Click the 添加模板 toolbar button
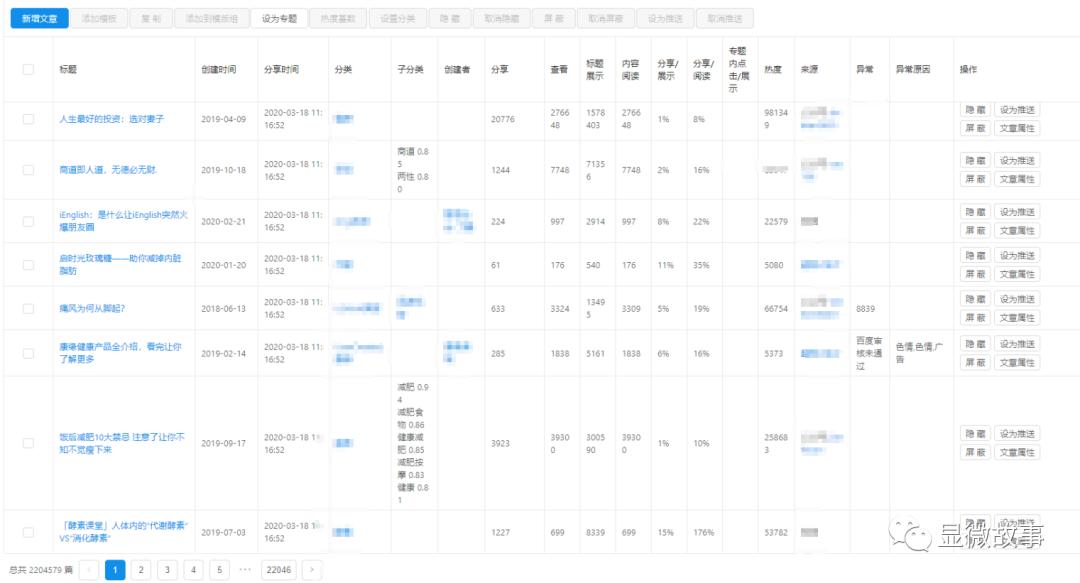 [x=98, y=19]
